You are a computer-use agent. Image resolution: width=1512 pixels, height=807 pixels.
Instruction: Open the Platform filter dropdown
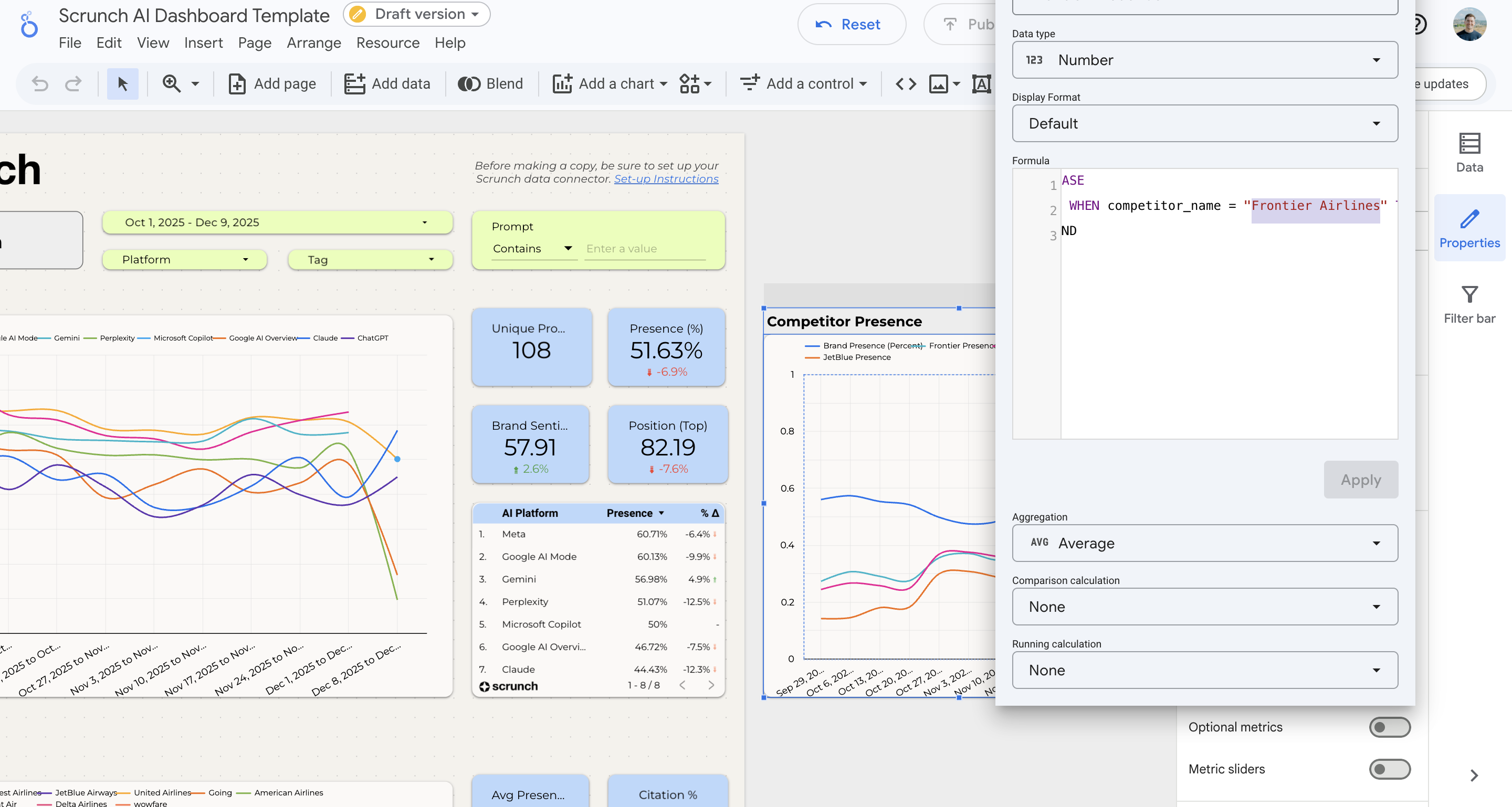coord(184,259)
